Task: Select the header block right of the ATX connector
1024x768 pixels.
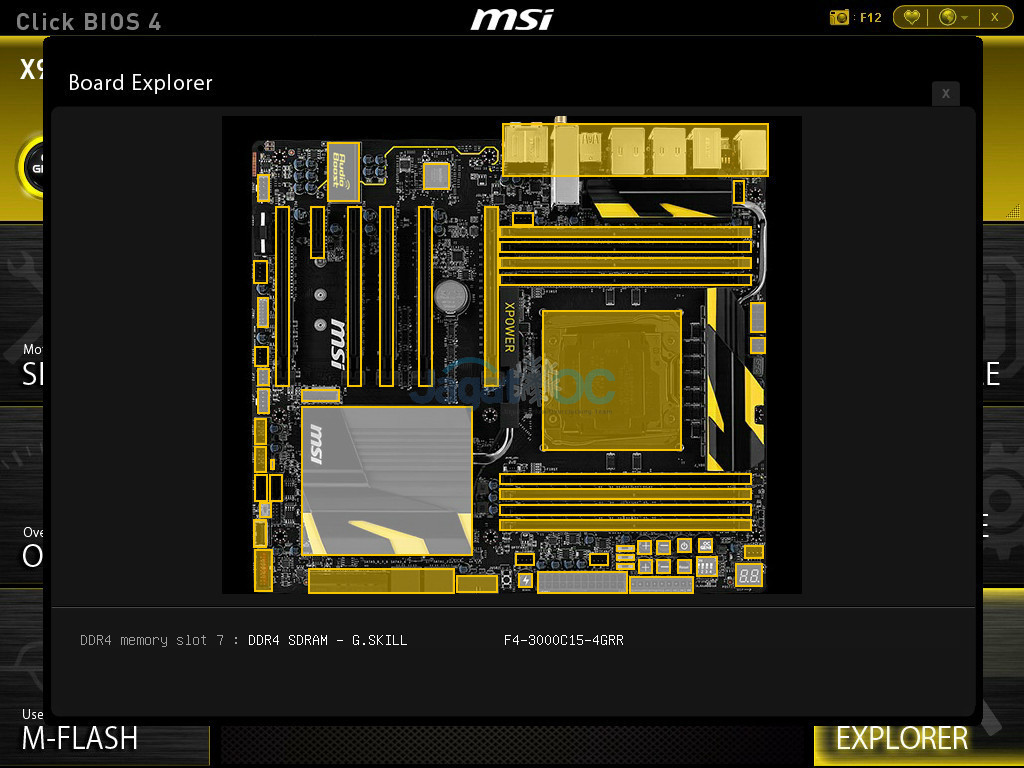Action: coord(661,584)
